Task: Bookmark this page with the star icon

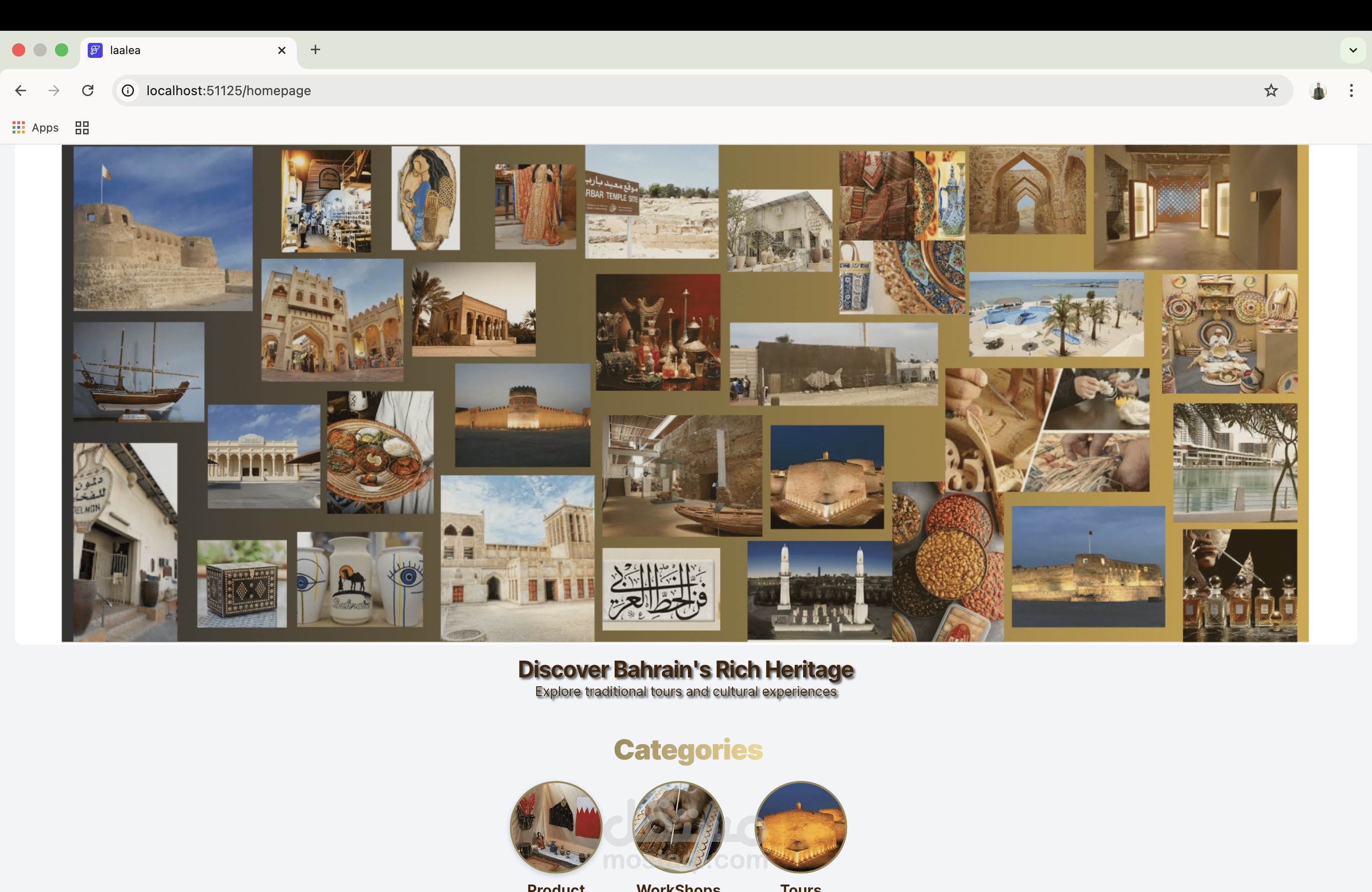Action: [x=1271, y=91]
